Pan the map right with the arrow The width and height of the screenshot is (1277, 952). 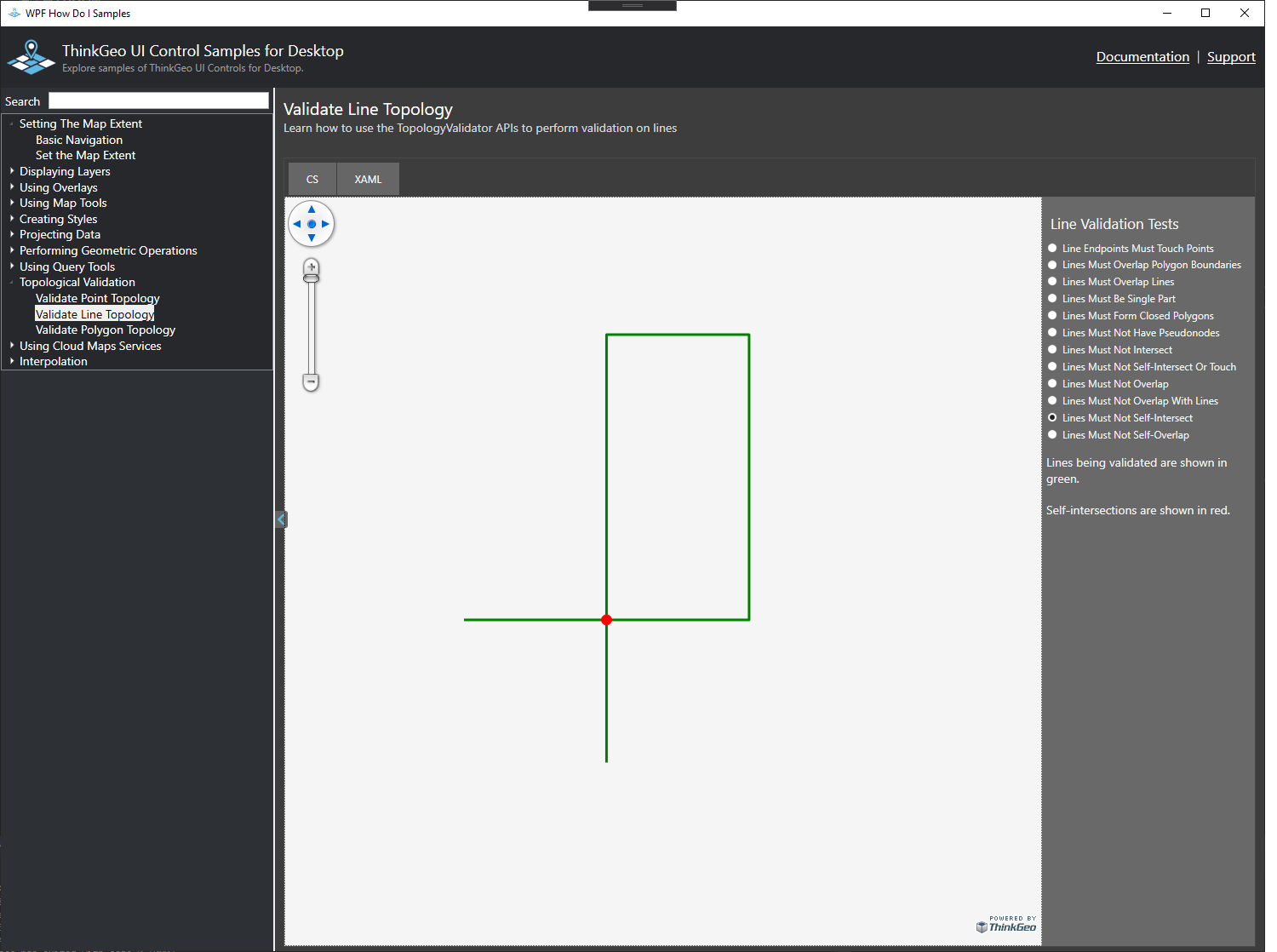click(325, 224)
